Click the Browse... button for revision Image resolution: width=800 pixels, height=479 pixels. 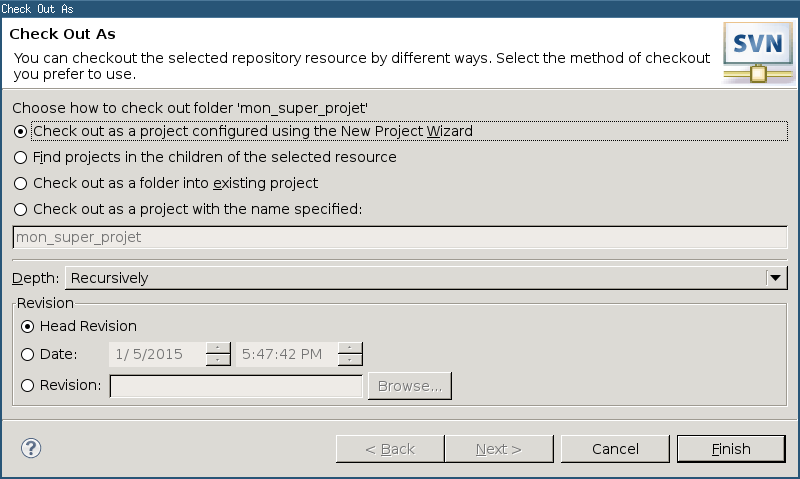(410, 386)
